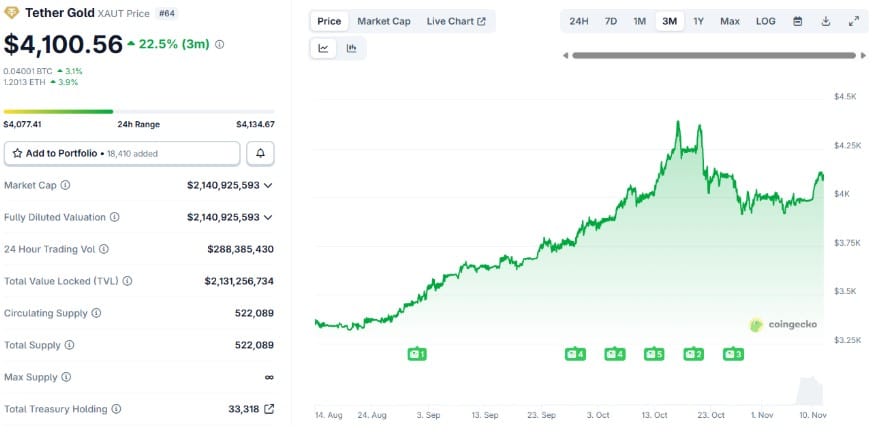876x438 pixels.
Task: Click the chart range scrollbar
Action: click(713, 55)
